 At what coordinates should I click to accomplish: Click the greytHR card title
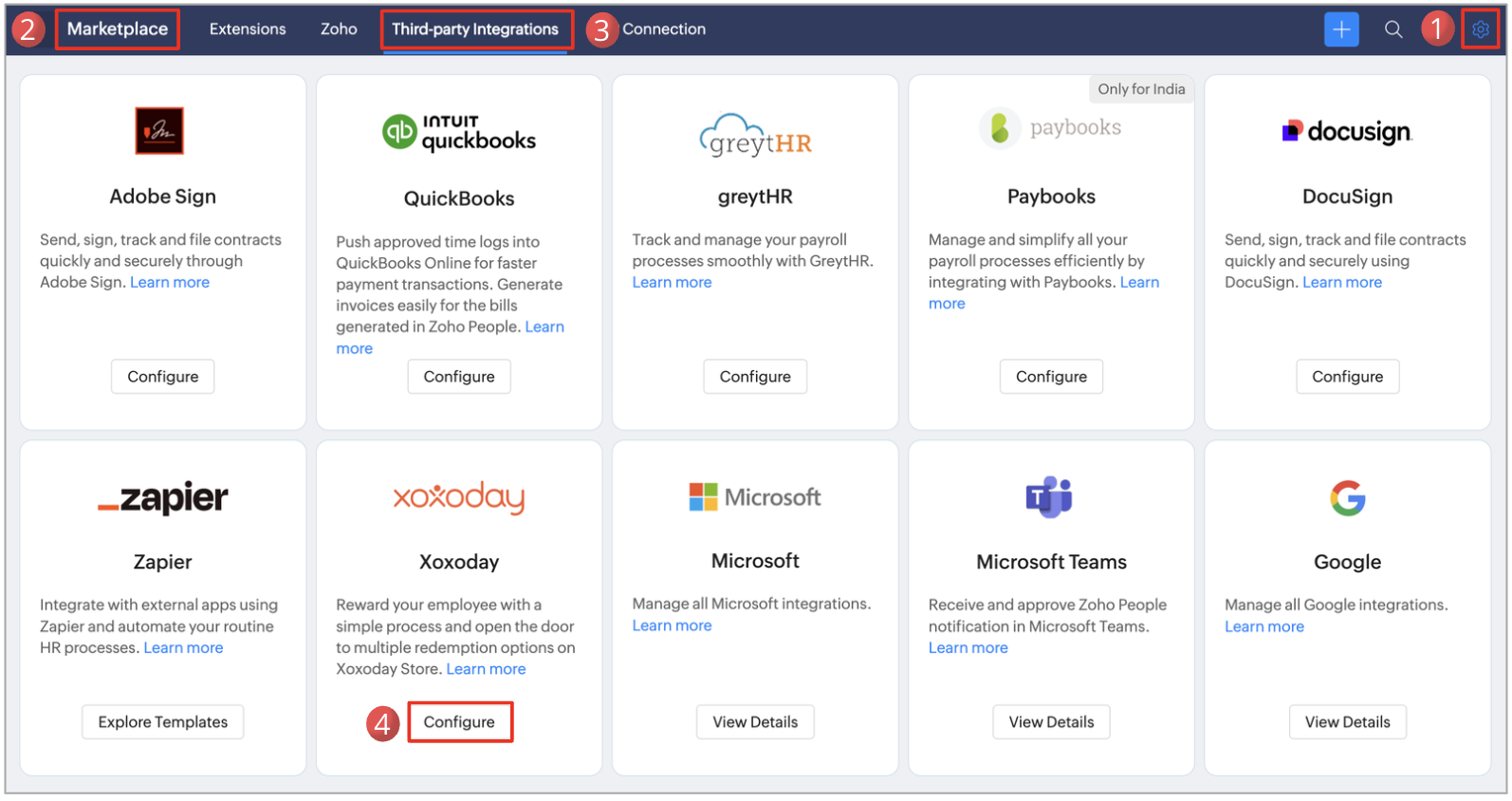[x=755, y=196]
